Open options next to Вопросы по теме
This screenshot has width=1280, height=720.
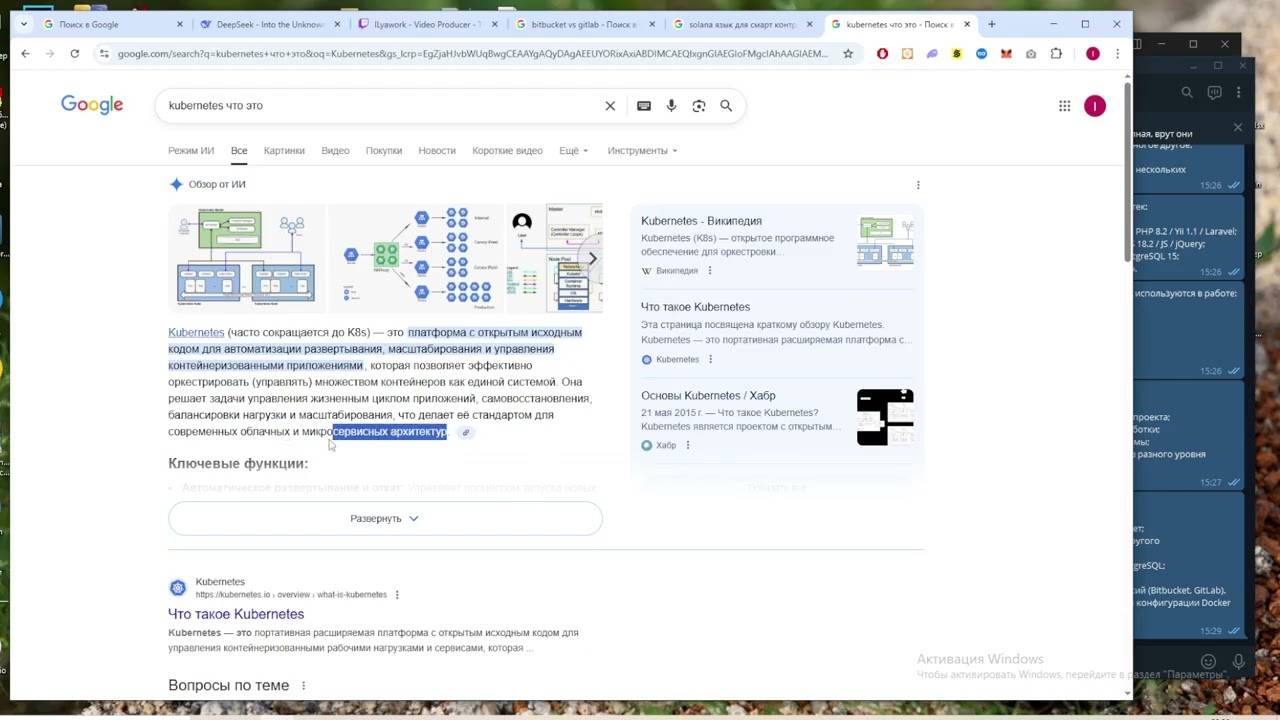click(x=303, y=686)
